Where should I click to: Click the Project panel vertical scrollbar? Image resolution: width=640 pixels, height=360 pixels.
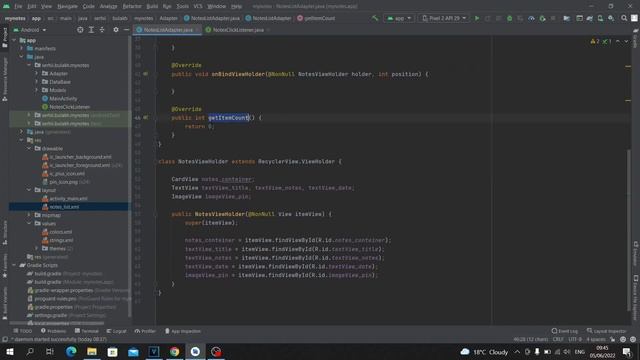point(130,176)
